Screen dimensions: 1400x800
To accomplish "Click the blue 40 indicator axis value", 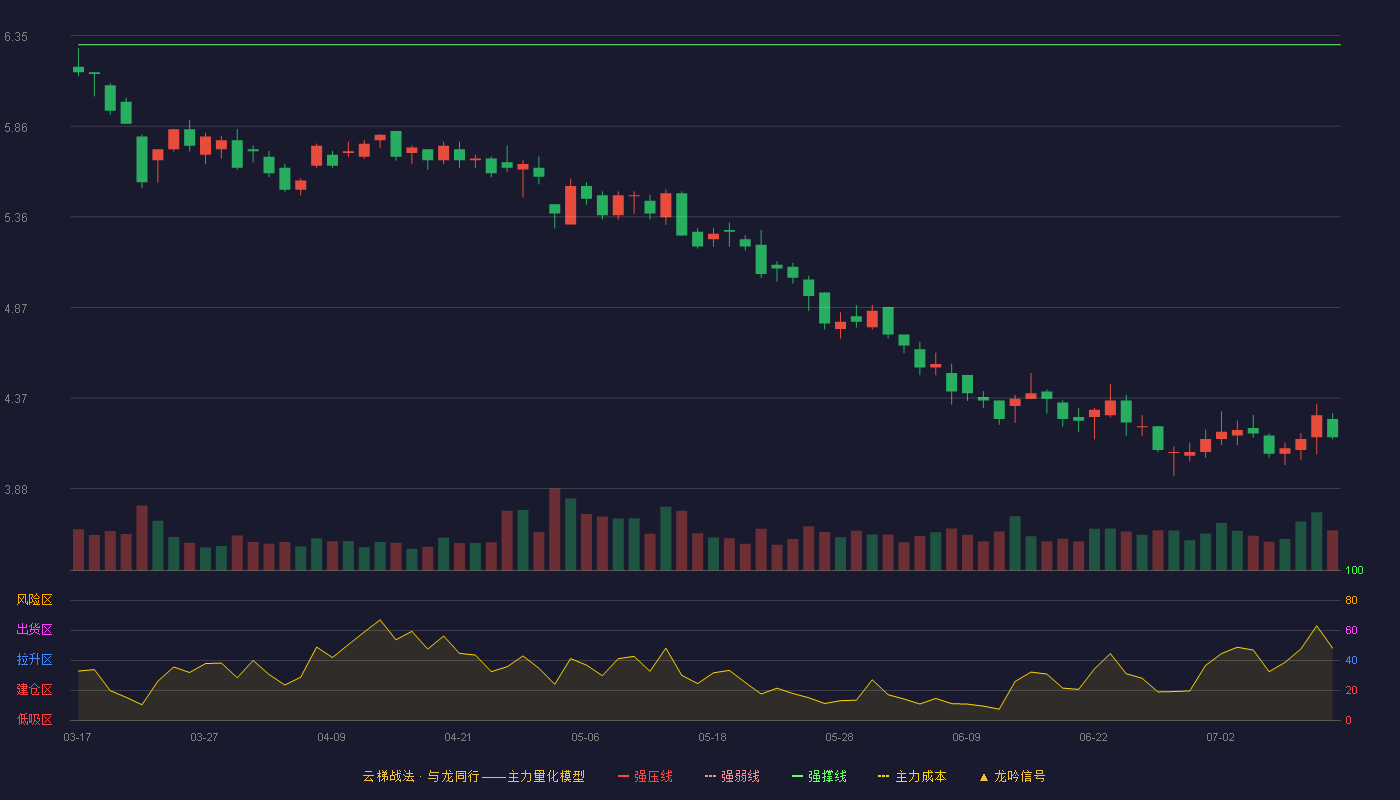I will [x=1351, y=660].
